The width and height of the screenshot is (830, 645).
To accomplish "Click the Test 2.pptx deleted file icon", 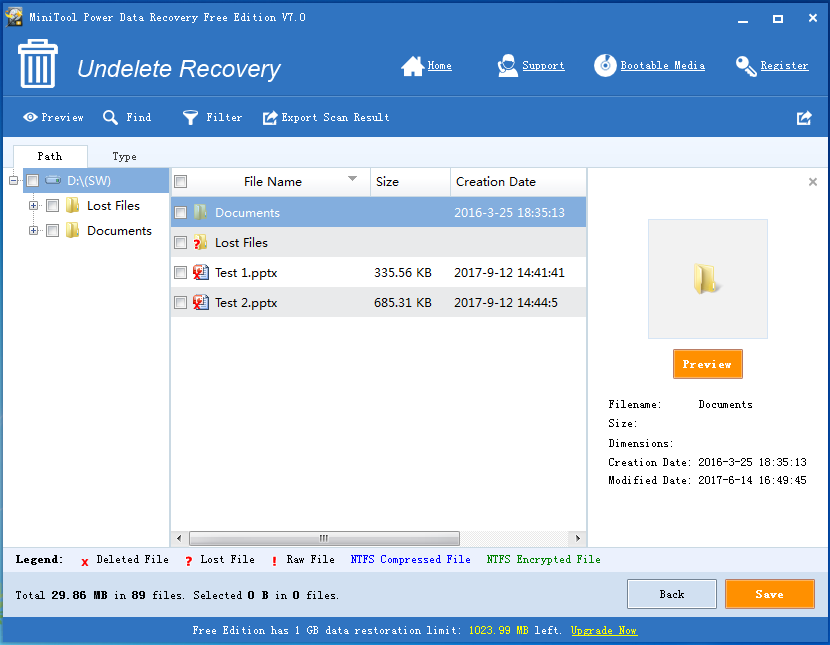I will (x=201, y=303).
